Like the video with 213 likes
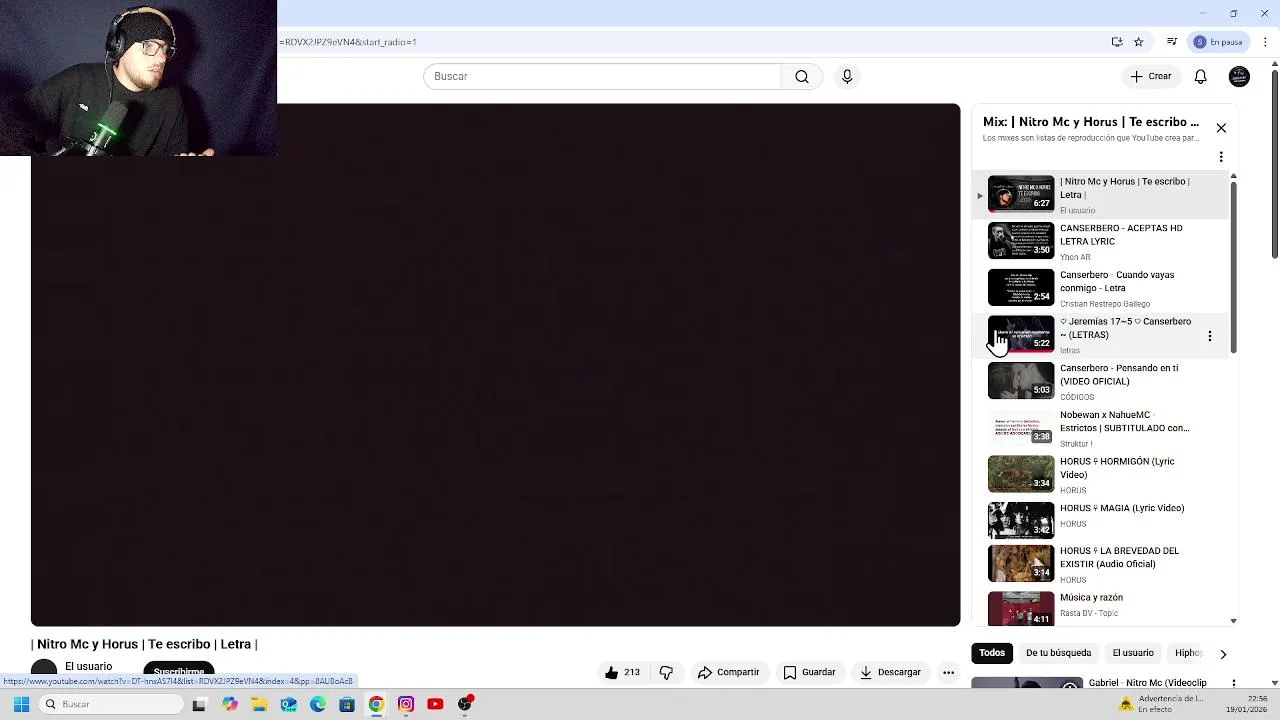This screenshot has height=720, width=1280. point(622,672)
